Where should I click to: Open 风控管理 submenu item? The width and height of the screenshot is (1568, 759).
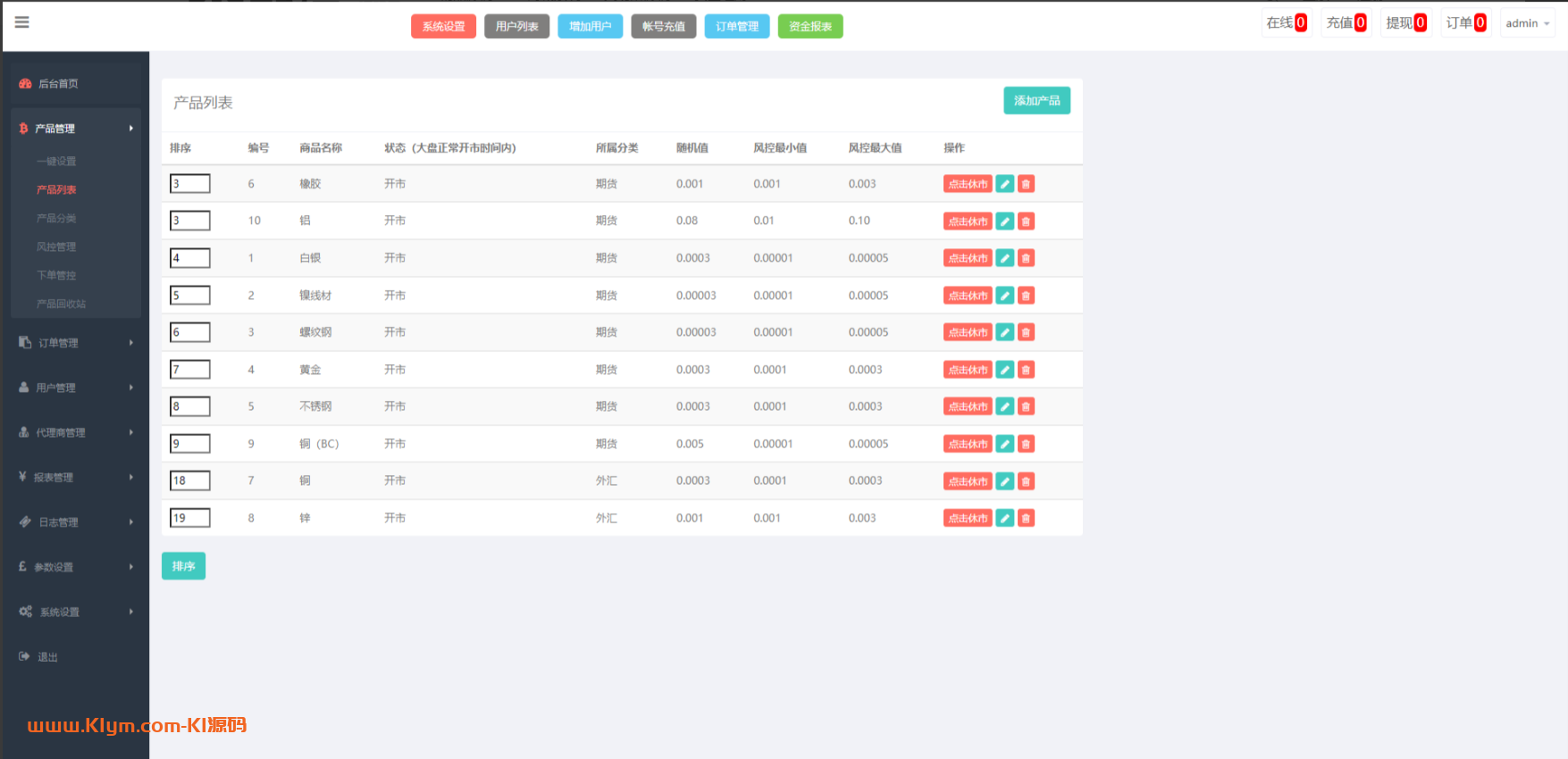tap(56, 247)
